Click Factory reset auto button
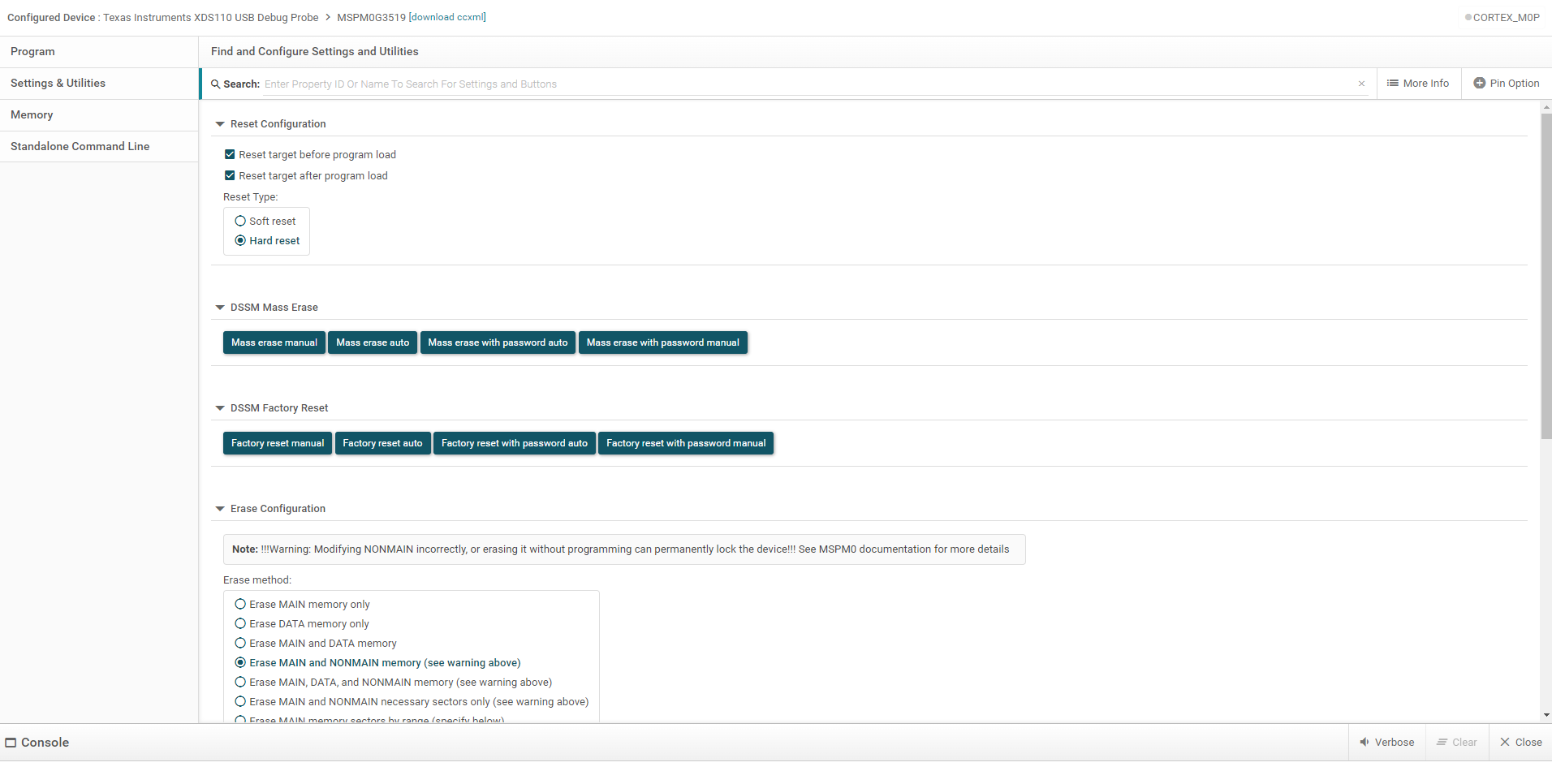 [382, 443]
